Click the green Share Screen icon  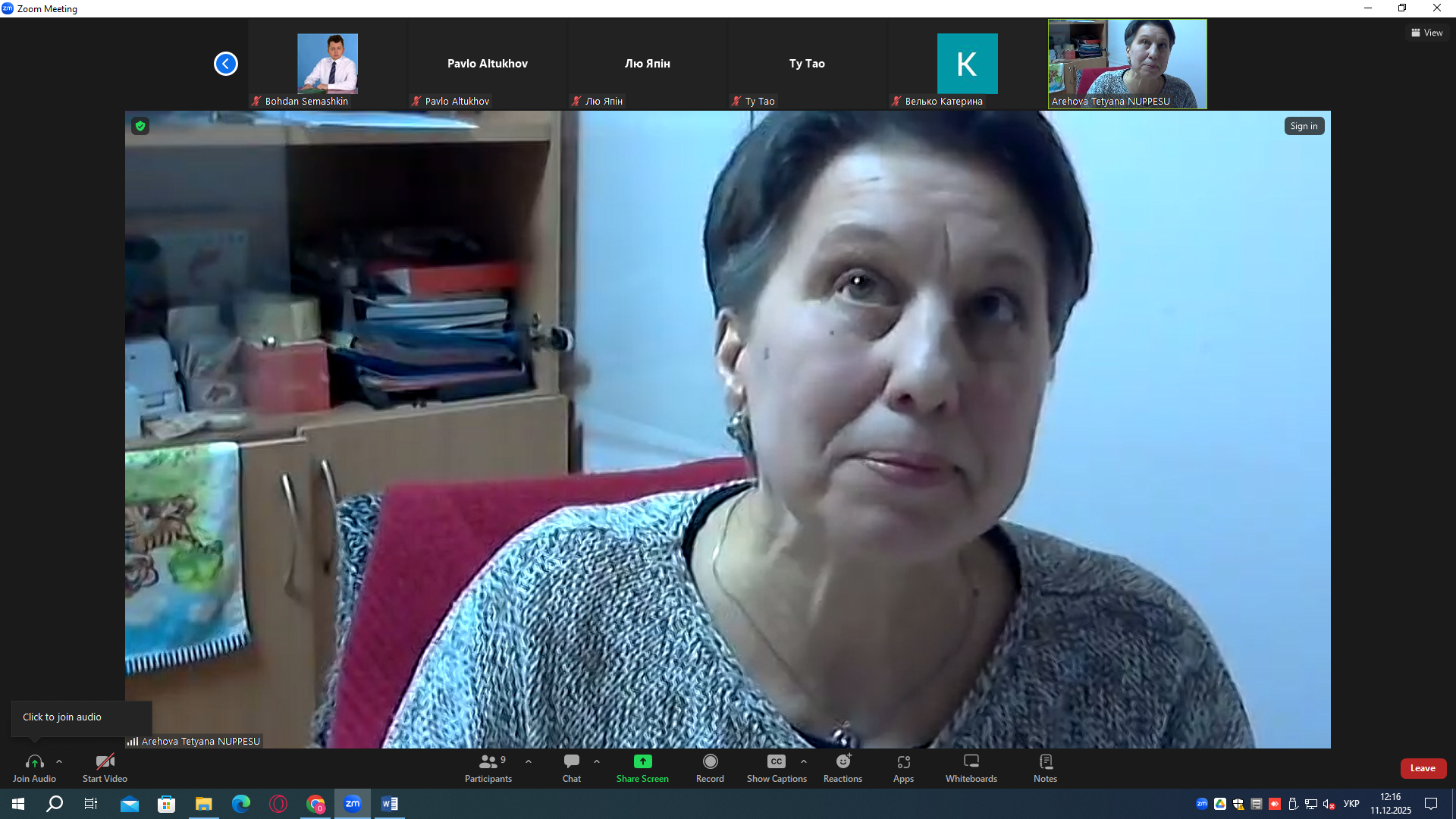[x=642, y=761]
